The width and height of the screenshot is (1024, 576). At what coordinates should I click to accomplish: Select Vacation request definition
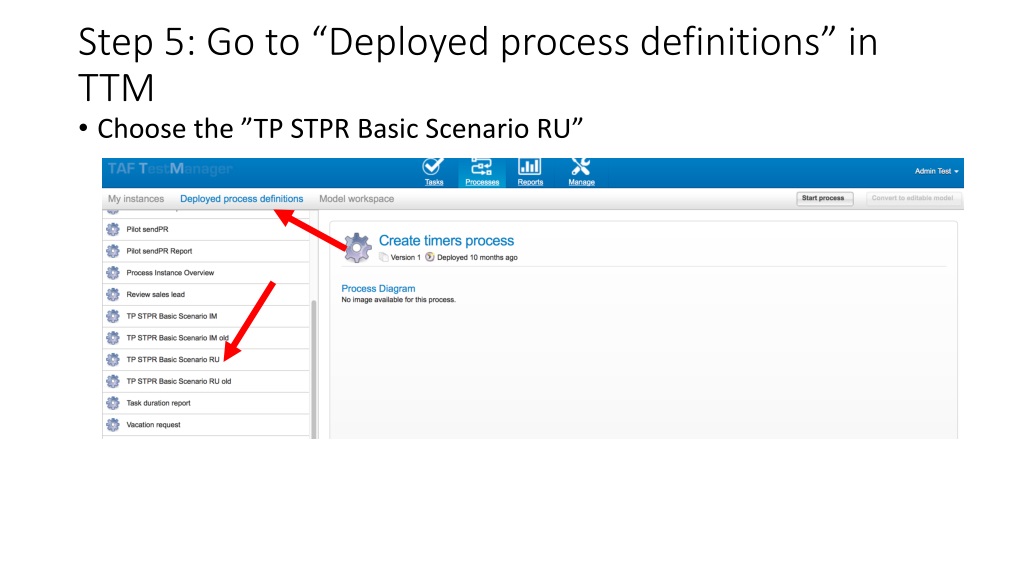206,424
